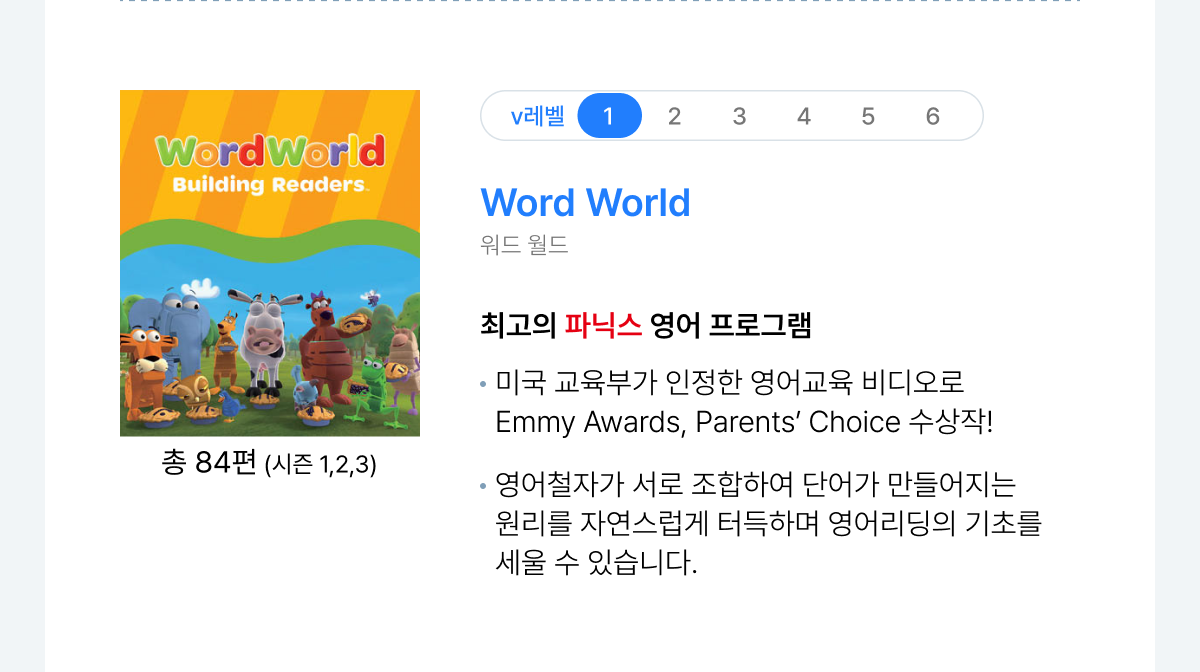Click the 워드 월드 subtitle text
This screenshot has width=1200, height=672.
coord(524,244)
